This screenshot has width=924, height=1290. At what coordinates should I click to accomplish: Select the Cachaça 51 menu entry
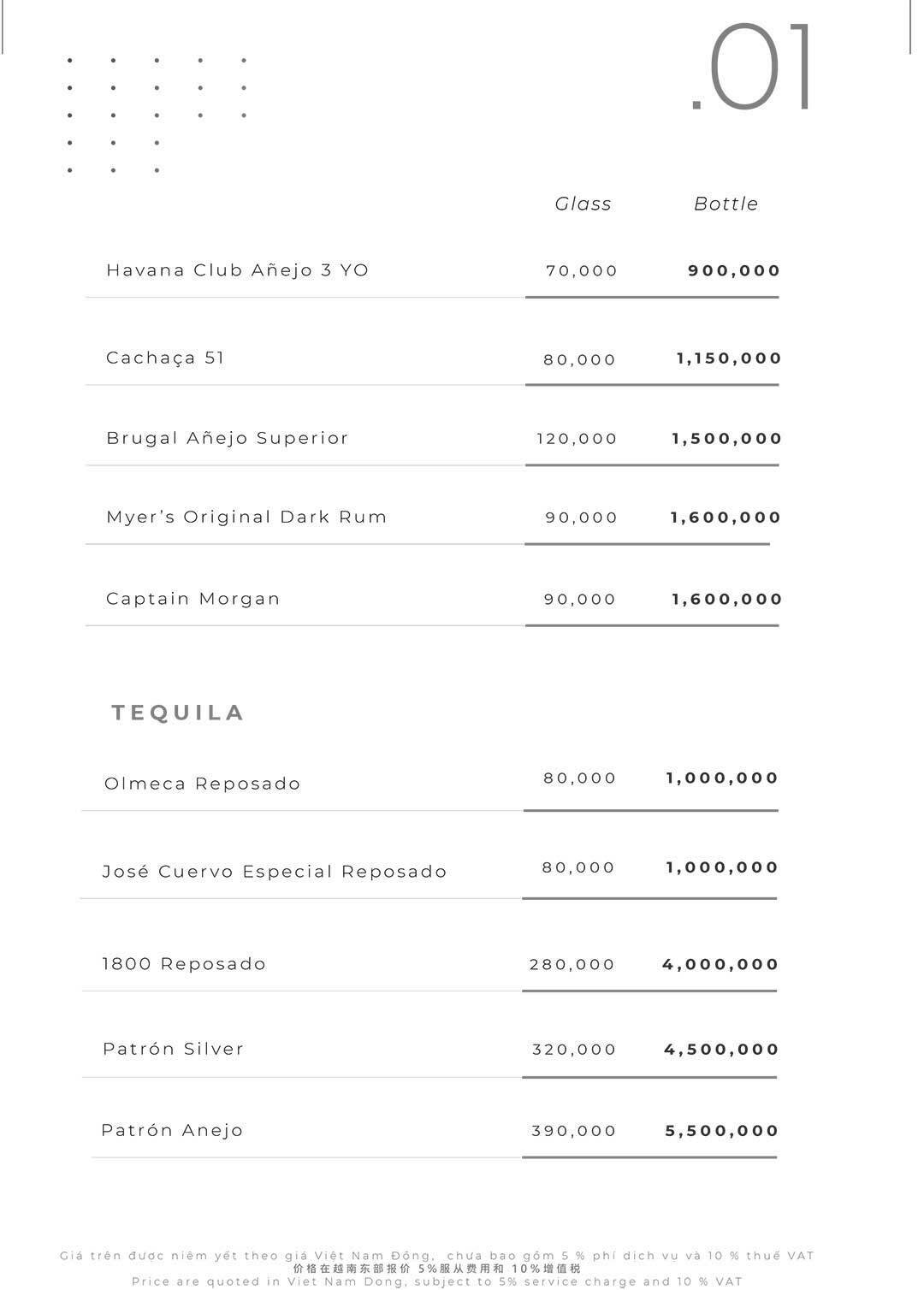point(165,358)
